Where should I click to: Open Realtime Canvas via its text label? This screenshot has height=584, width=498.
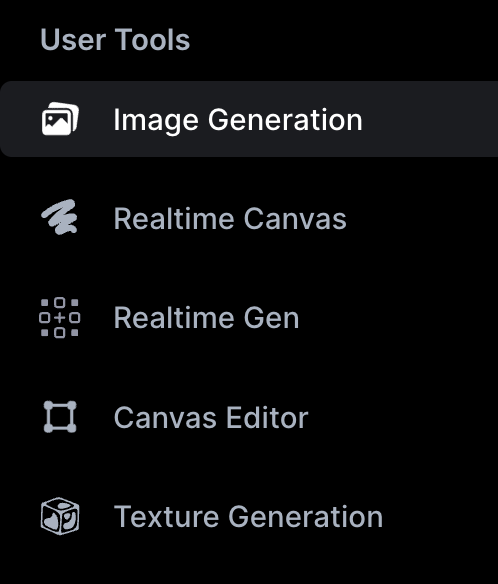tap(230, 219)
